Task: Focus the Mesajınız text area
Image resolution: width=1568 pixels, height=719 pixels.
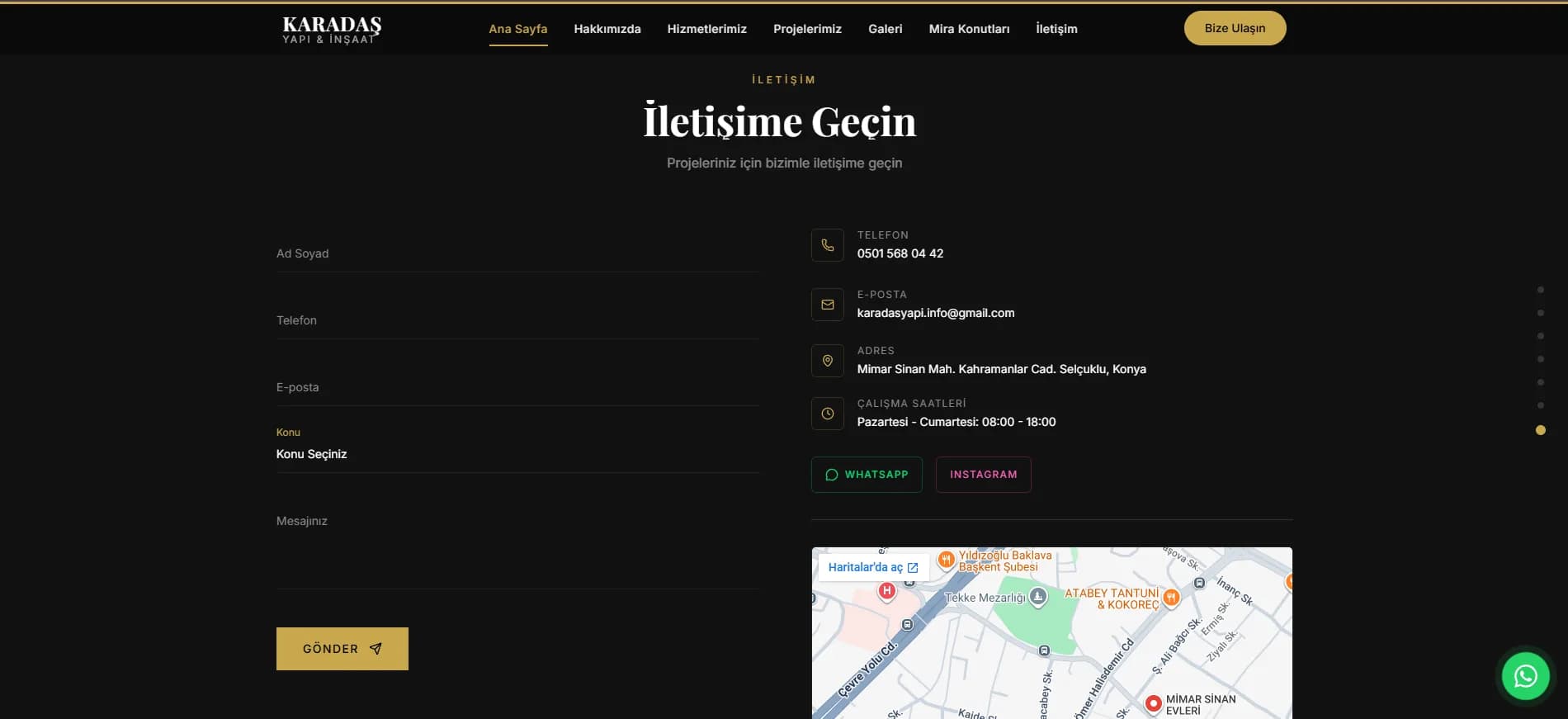Action: pyautogui.click(x=517, y=548)
